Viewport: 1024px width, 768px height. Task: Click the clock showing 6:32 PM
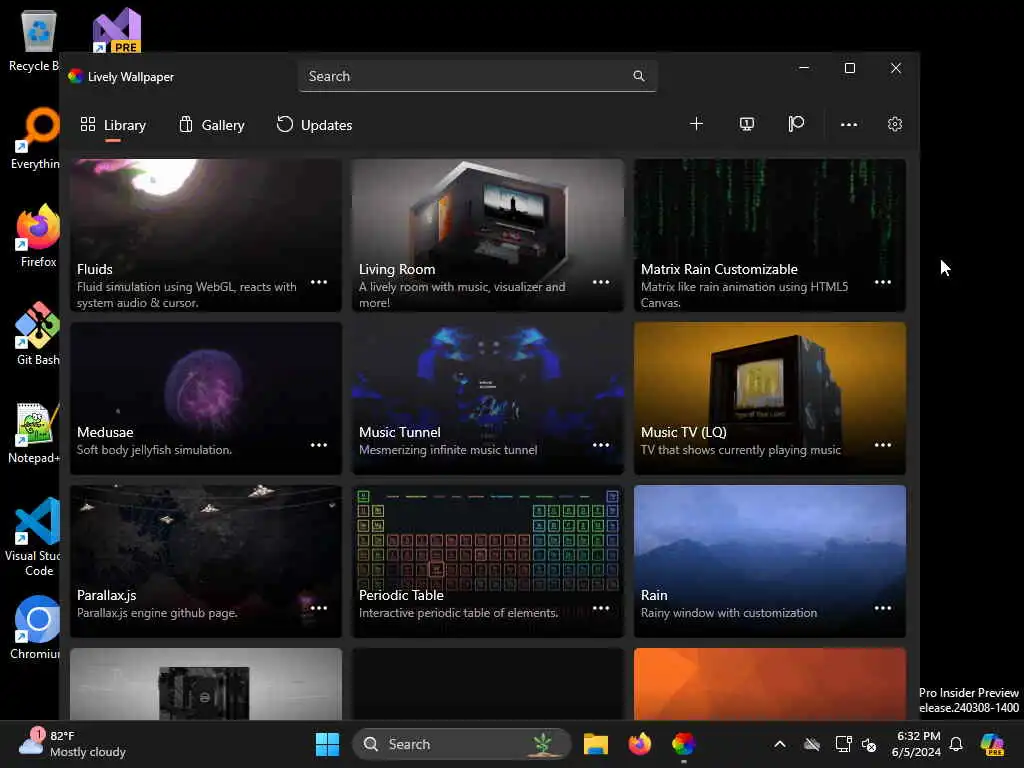[x=916, y=744]
